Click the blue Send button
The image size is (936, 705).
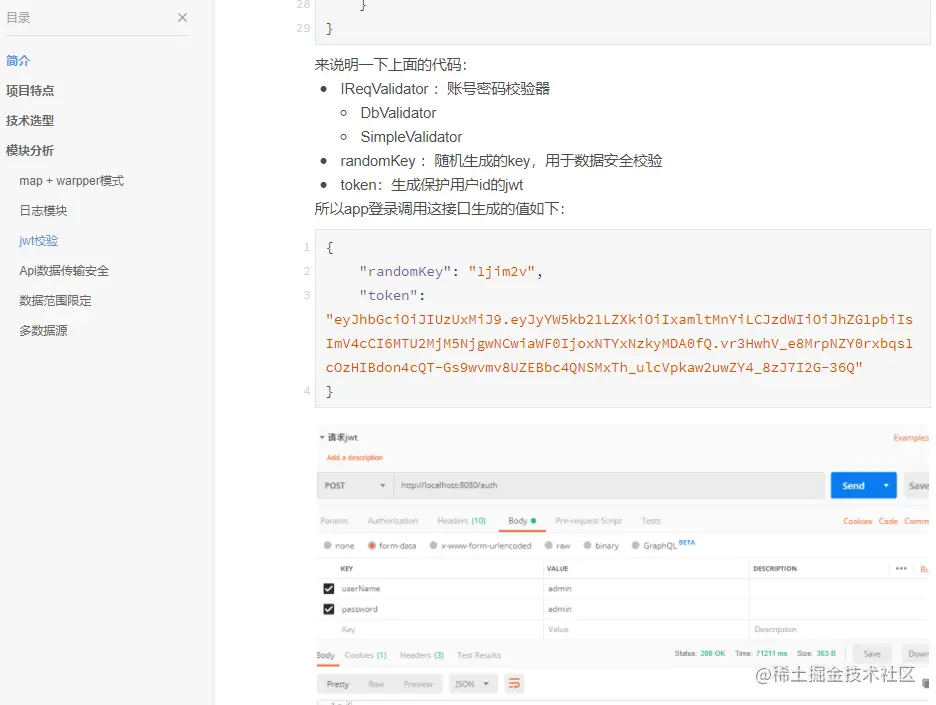[854, 485]
